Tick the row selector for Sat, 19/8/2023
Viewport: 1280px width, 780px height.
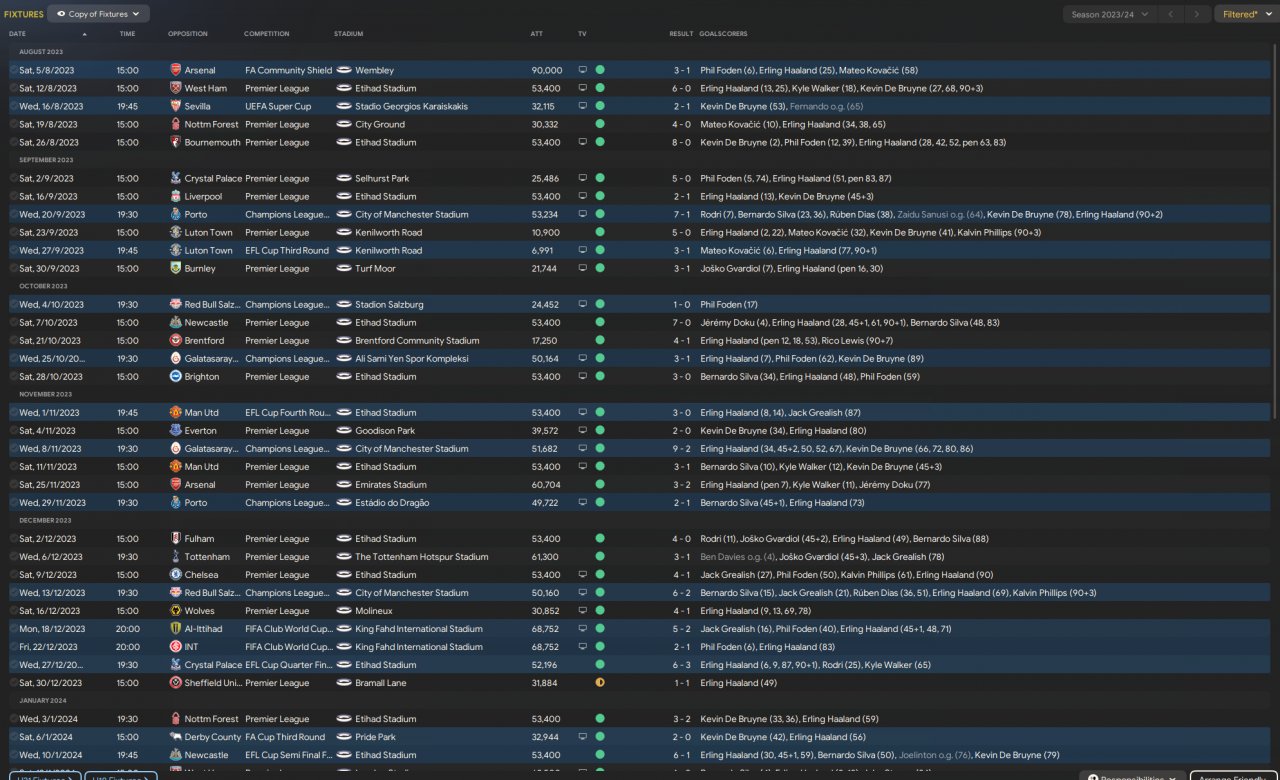pos(14,125)
